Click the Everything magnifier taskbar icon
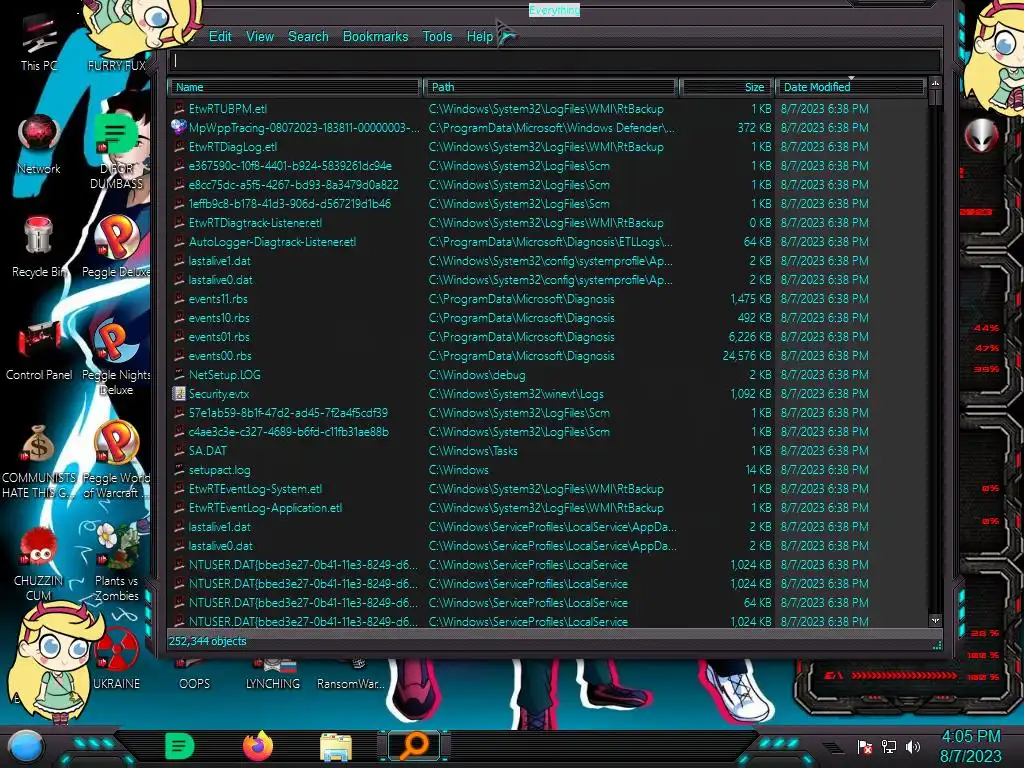 (415, 746)
